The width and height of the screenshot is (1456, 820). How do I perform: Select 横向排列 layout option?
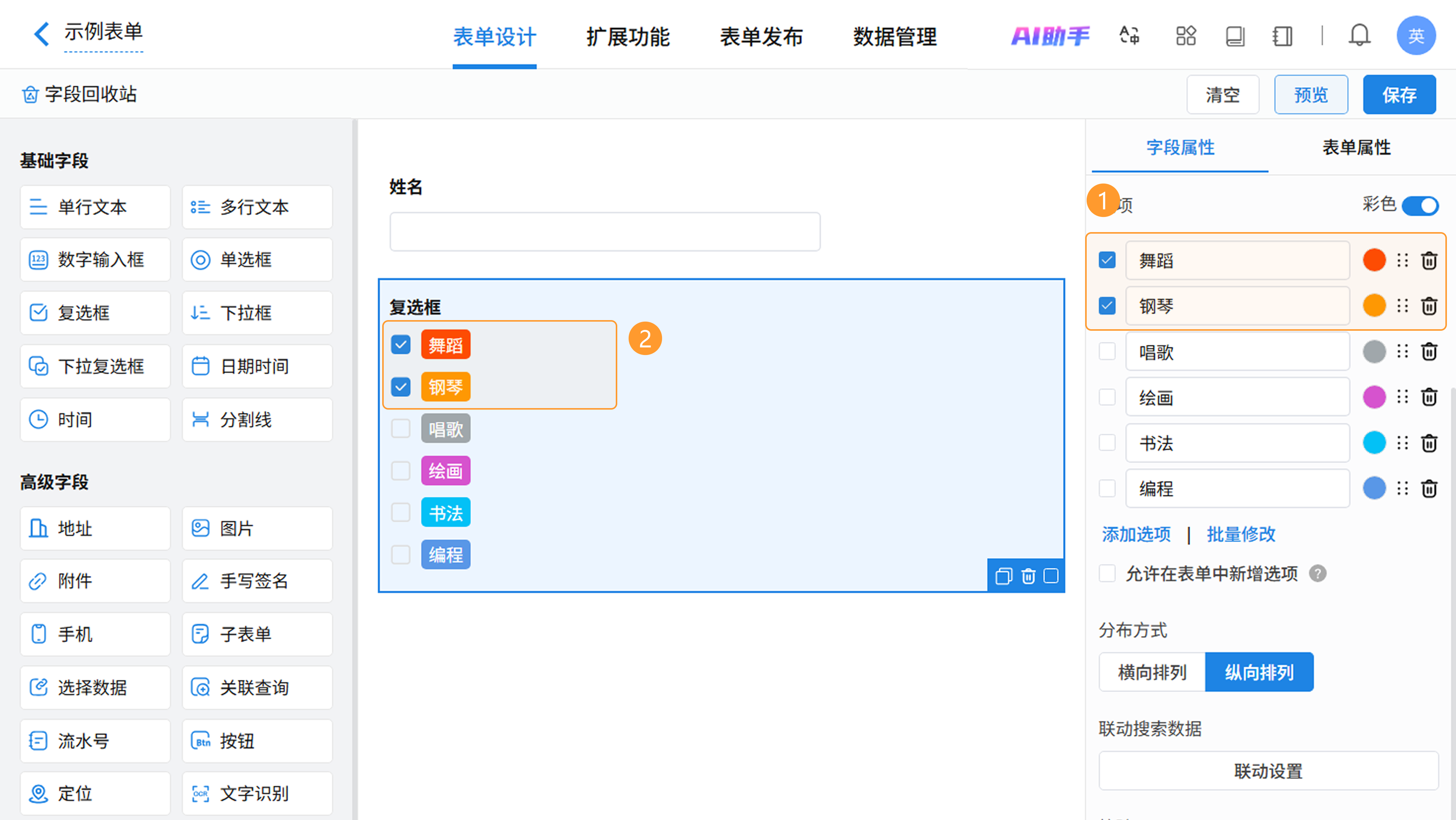point(1152,672)
